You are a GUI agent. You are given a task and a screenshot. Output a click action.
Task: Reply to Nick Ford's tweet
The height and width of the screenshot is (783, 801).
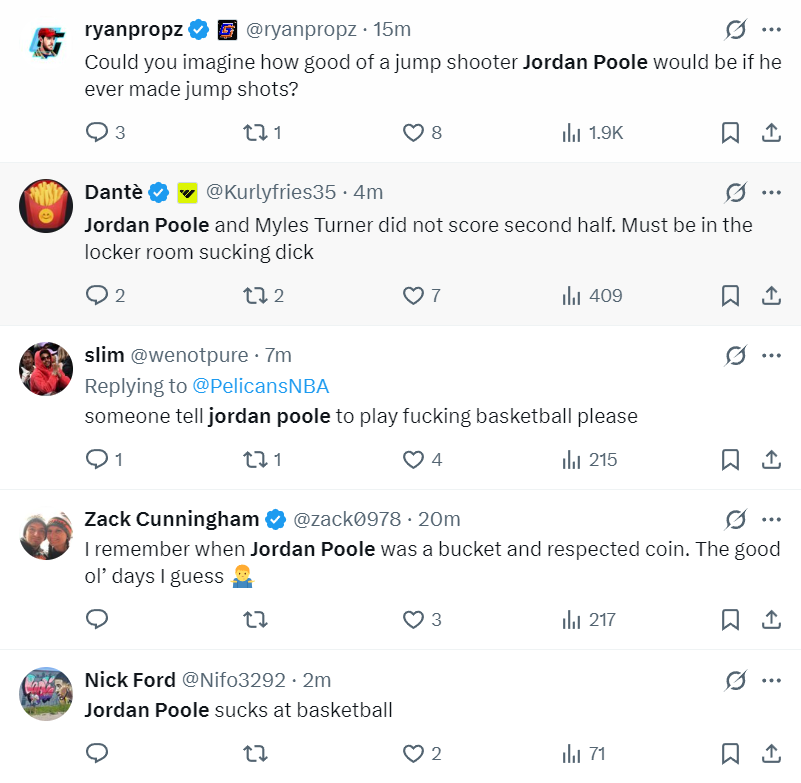click(x=97, y=753)
